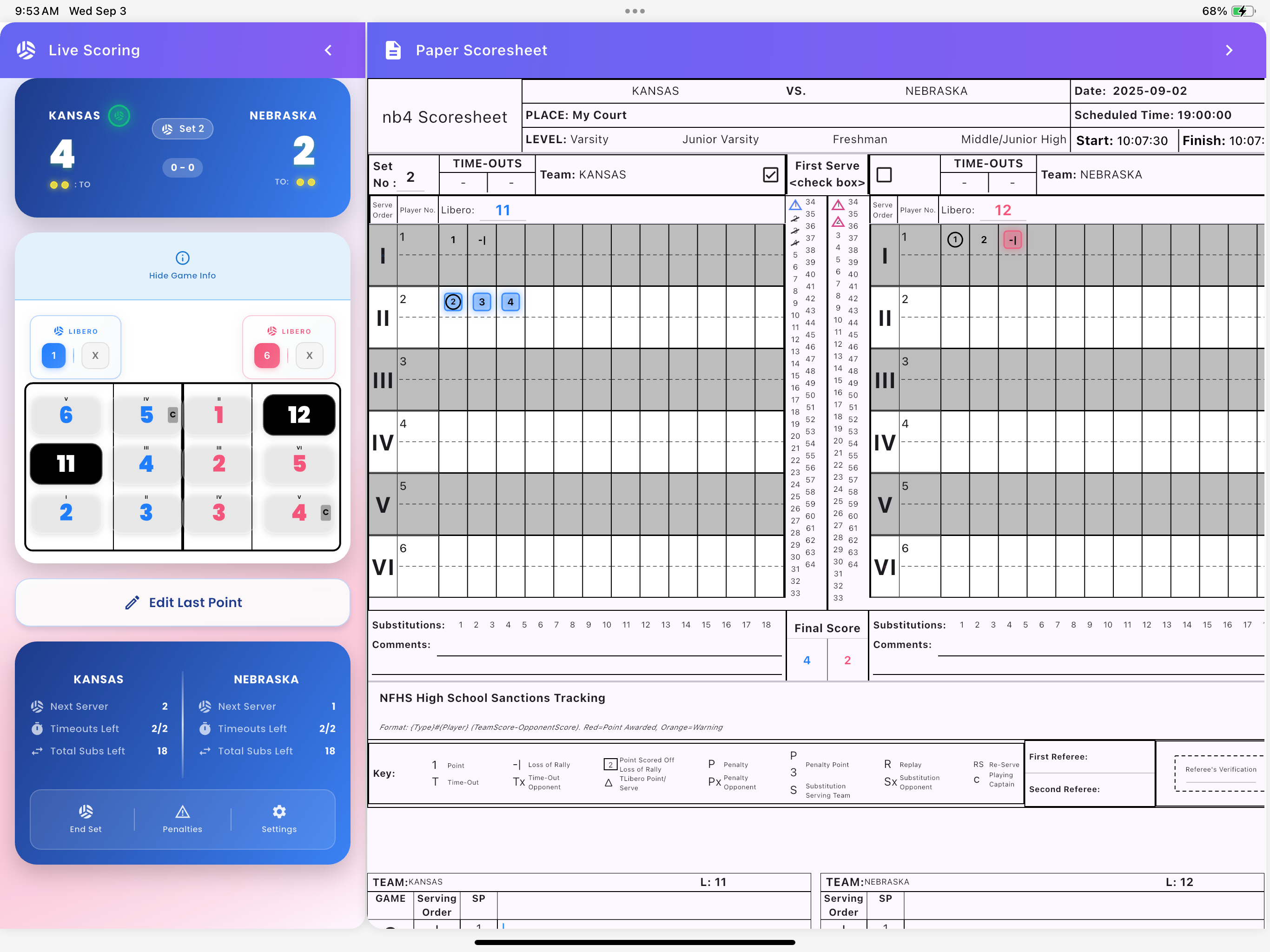This screenshot has width=1270, height=952.
Task: Select highlighted 4 in Kansas row II
Action: [x=510, y=301]
